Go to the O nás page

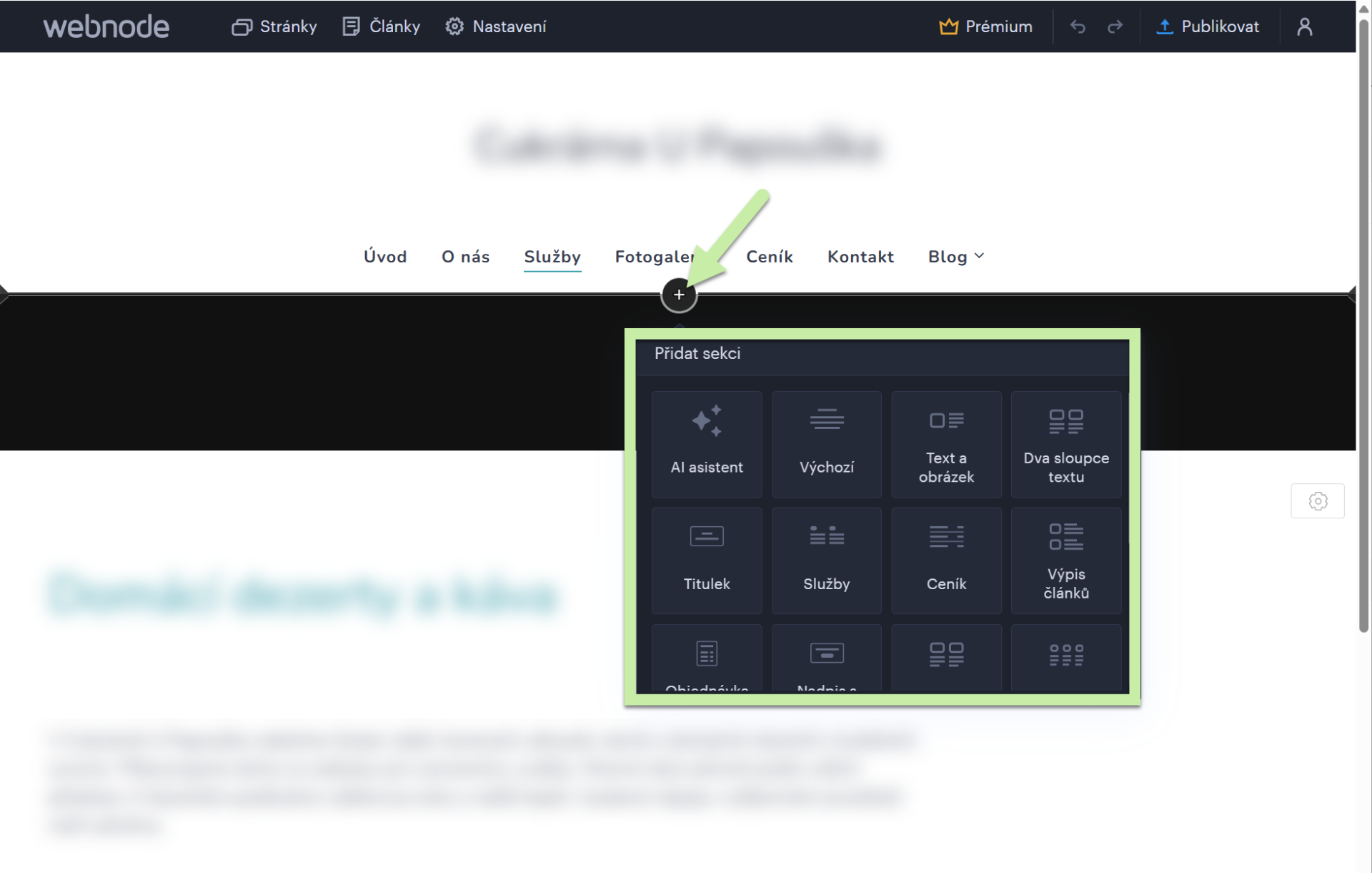pyautogui.click(x=465, y=257)
